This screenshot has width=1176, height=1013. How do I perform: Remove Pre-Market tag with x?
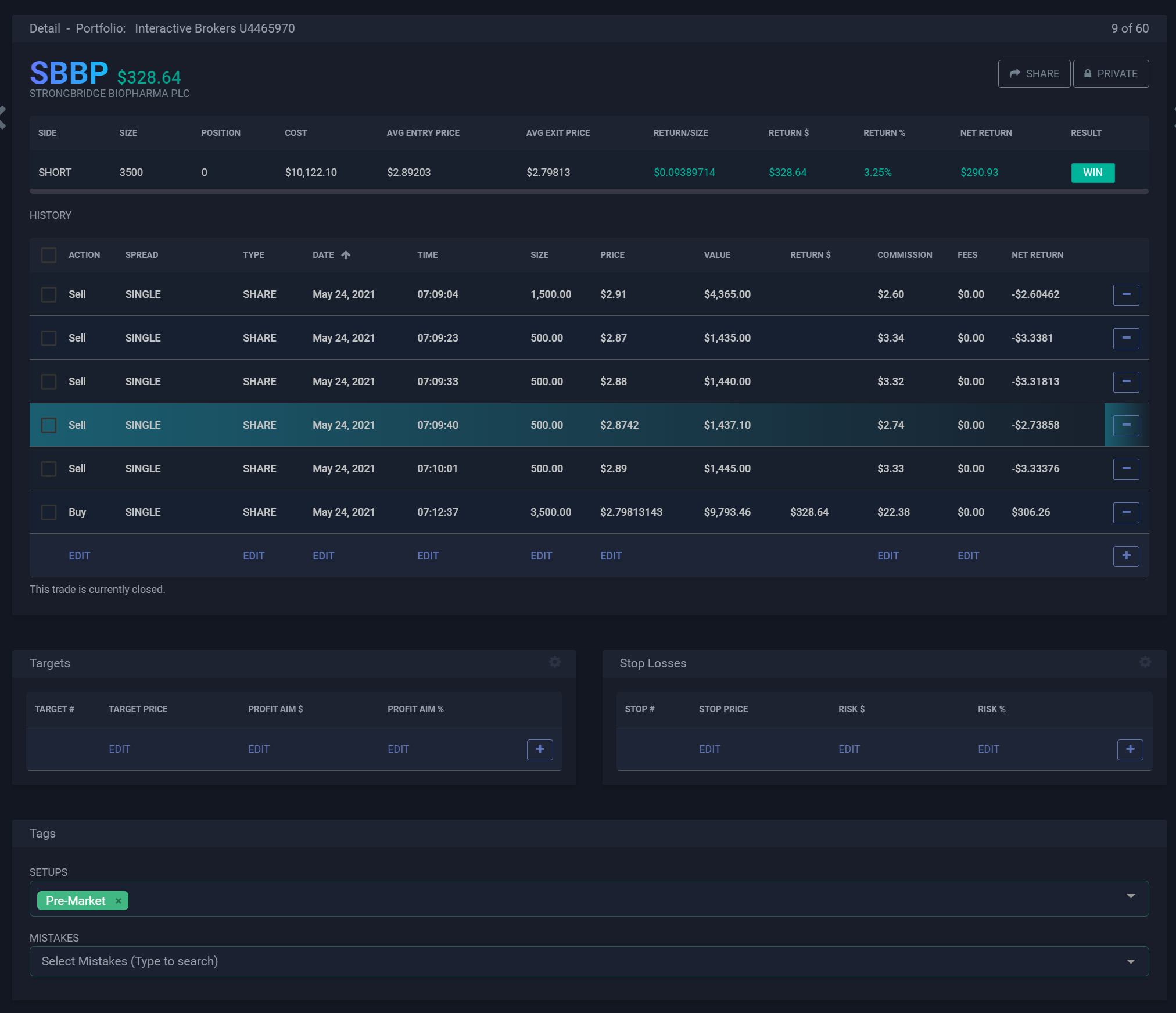119,901
